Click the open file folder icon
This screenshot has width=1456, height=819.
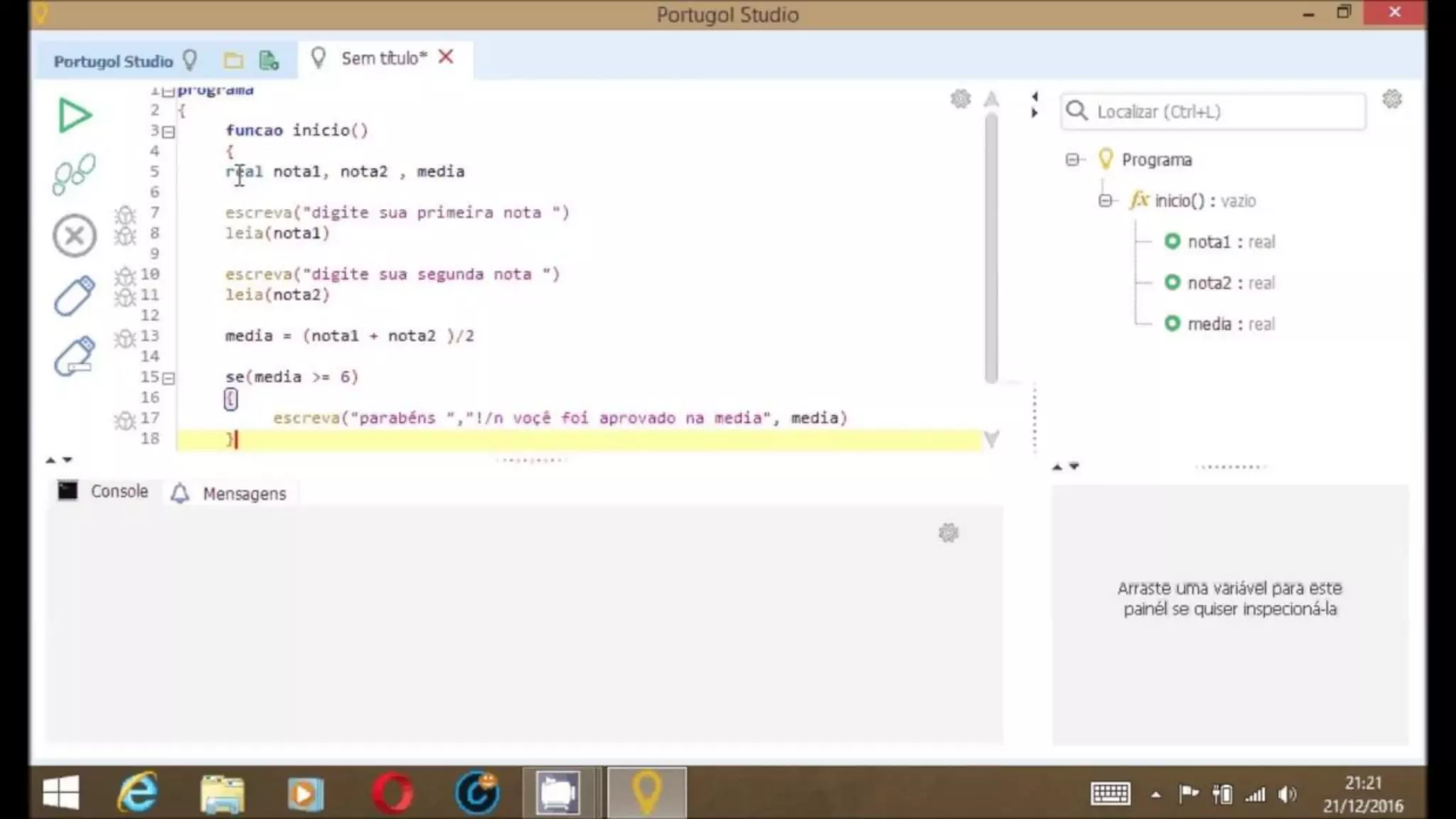click(x=233, y=61)
